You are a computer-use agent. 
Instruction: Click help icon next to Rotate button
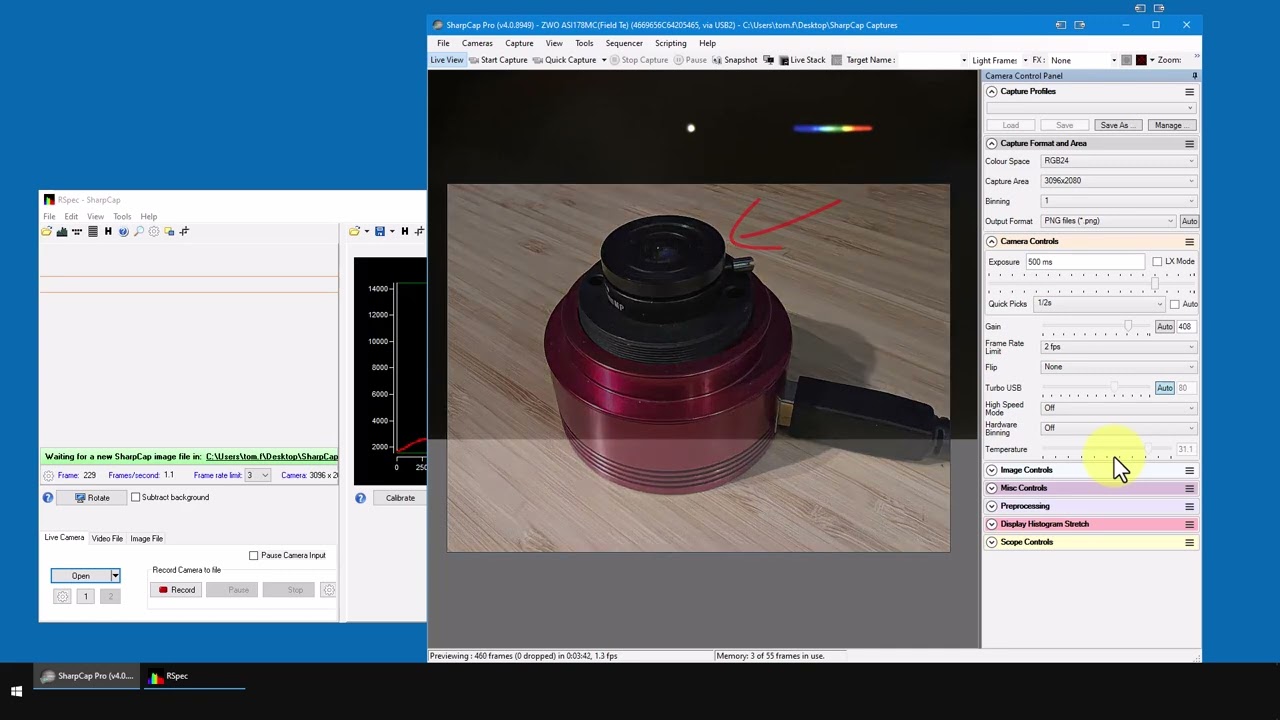pos(47,497)
